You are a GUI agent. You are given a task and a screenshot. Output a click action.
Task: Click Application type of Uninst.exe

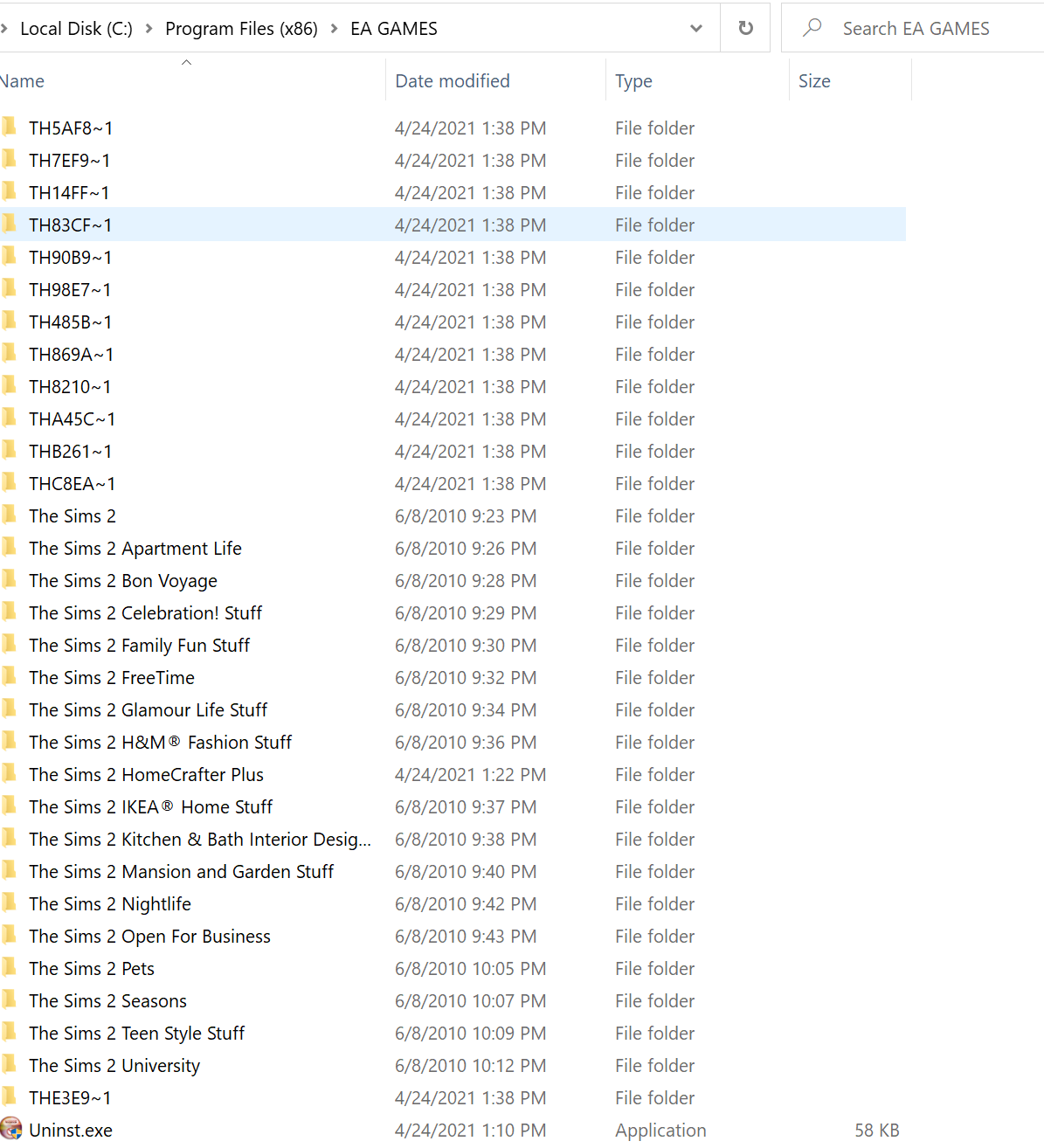660,1131
